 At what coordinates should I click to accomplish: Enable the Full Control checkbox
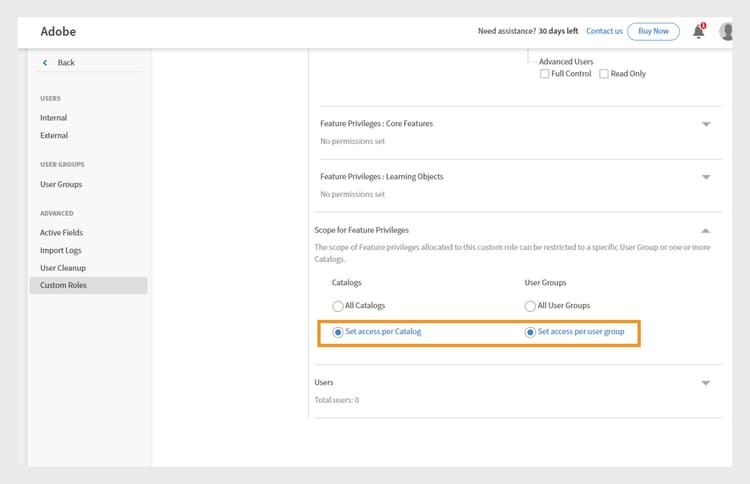point(544,74)
